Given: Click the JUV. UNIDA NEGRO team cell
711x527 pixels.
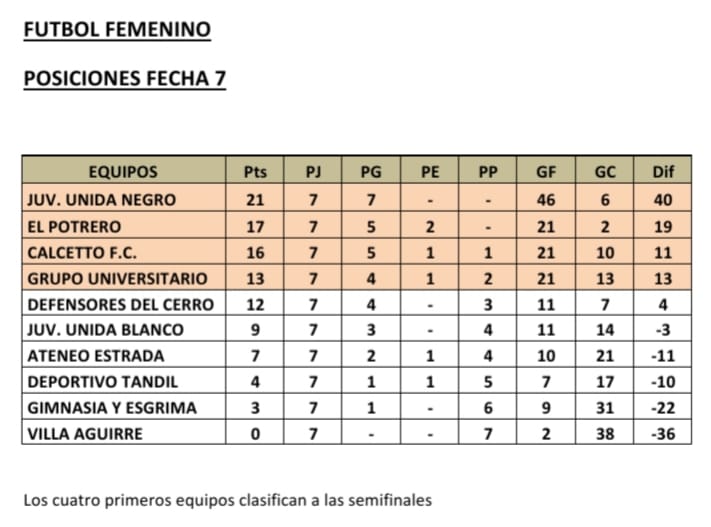Looking at the screenshot, I should coord(101,200).
